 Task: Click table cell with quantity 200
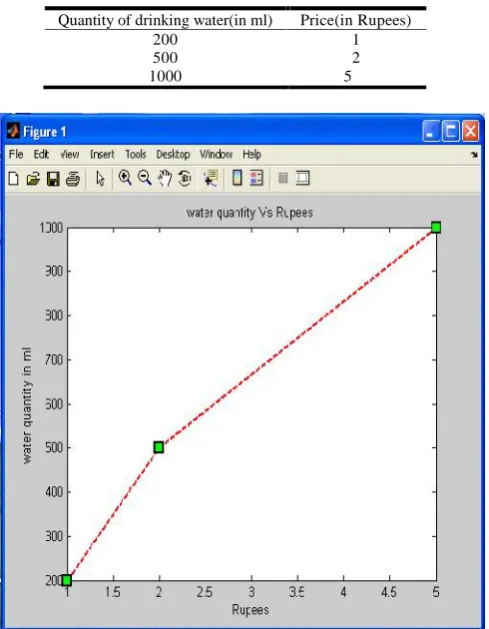(x=165, y=39)
